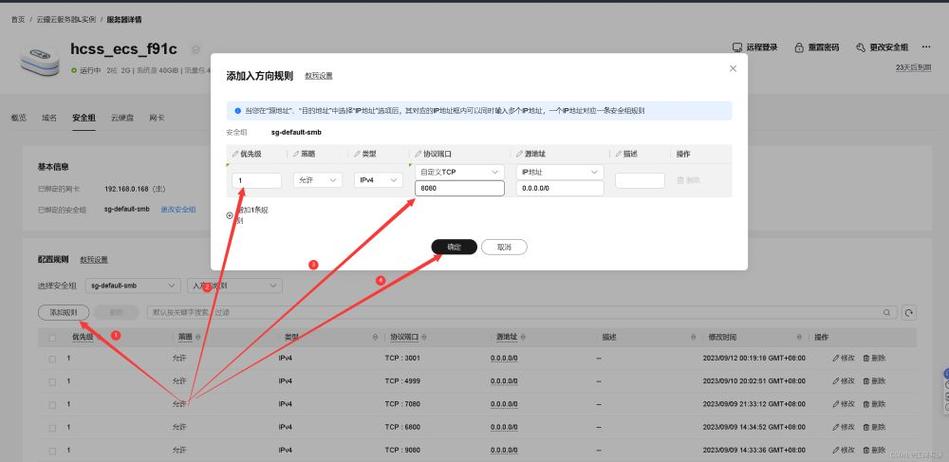
Task: Select the 安全组 tab
Action: (x=84, y=118)
